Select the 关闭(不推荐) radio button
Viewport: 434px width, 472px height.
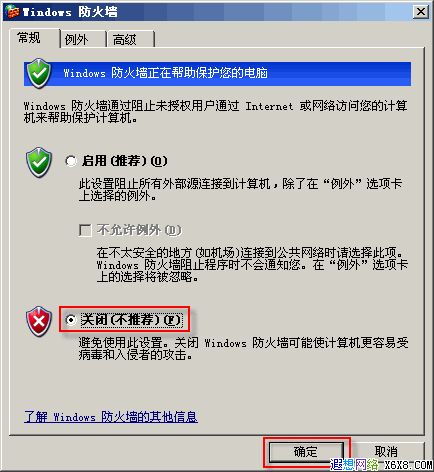point(71,320)
